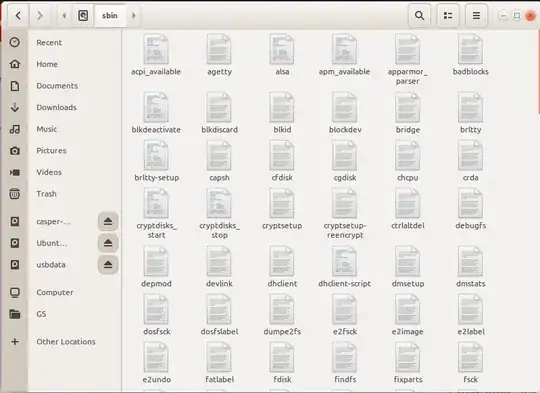540x393 pixels.
Task: Select the capsh file
Action: 219,161
